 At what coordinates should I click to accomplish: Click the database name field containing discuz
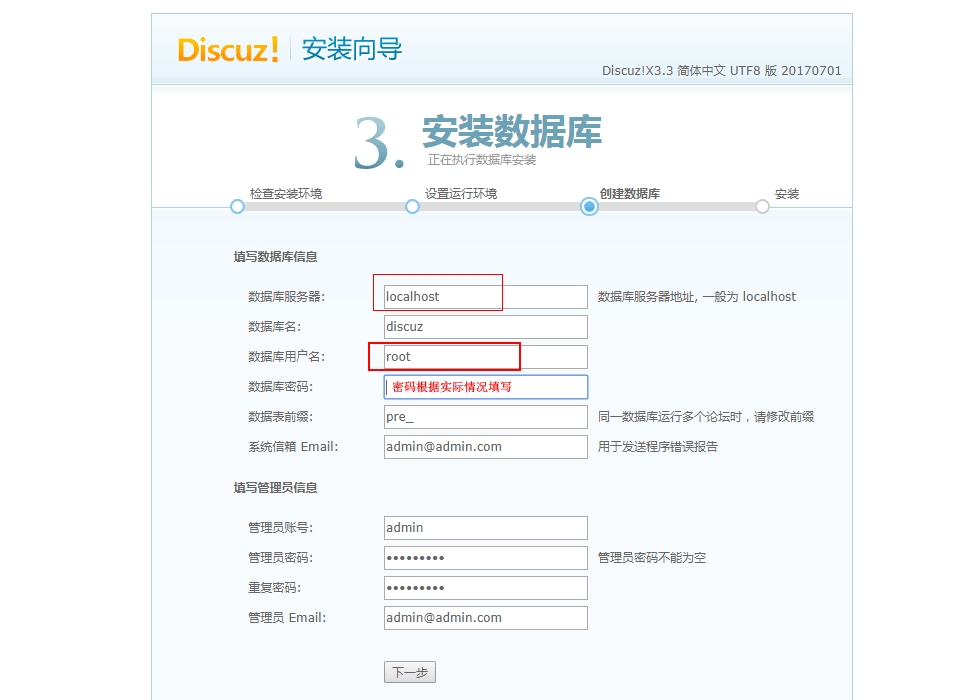tap(485, 327)
